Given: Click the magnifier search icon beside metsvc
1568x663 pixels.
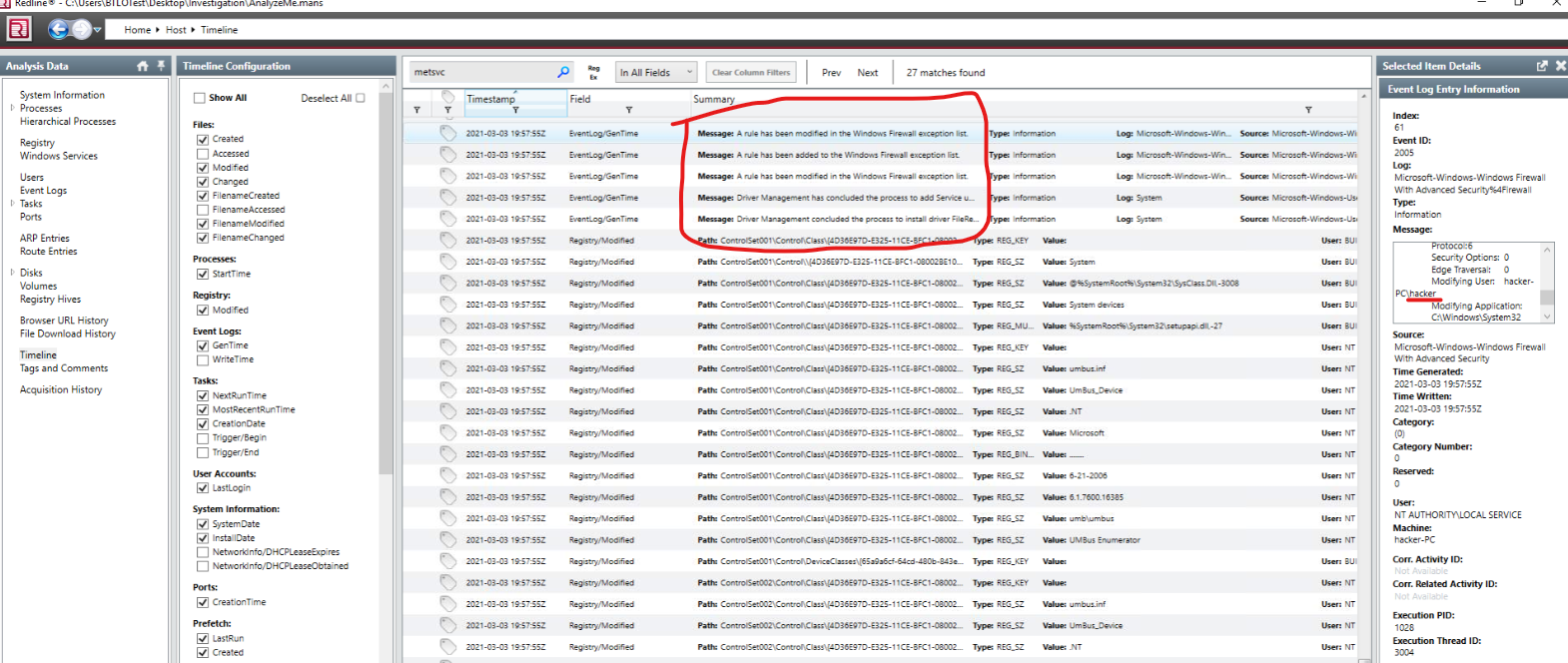Looking at the screenshot, I should point(563,72).
